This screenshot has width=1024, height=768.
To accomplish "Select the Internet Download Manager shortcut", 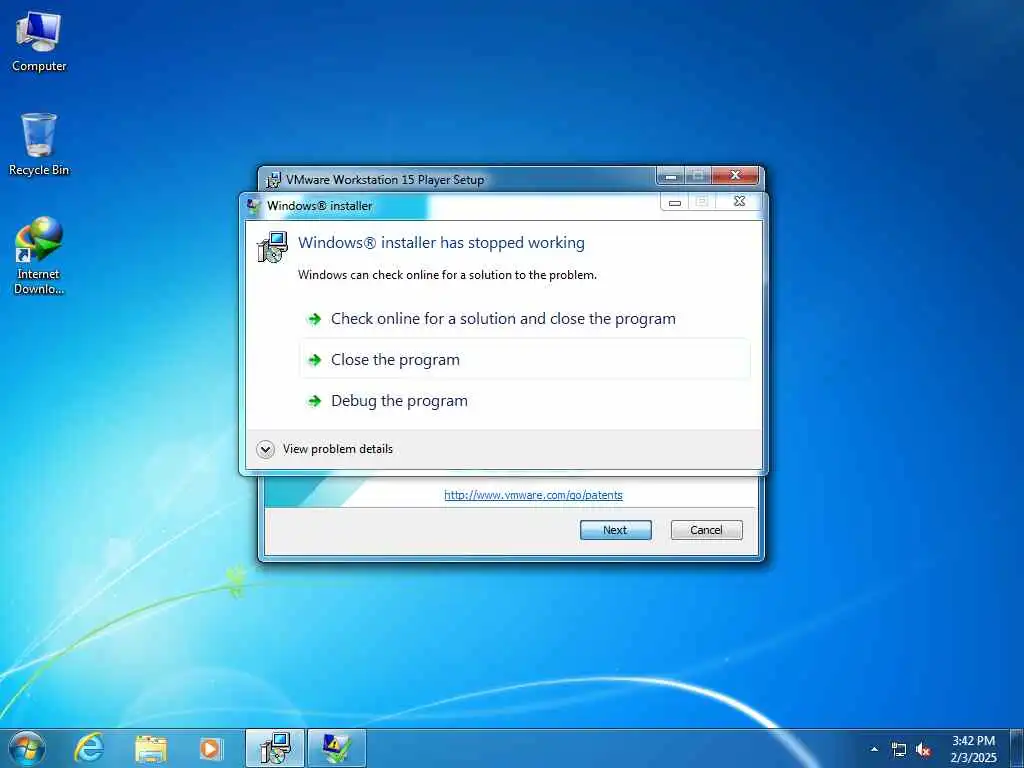I will pyautogui.click(x=39, y=255).
